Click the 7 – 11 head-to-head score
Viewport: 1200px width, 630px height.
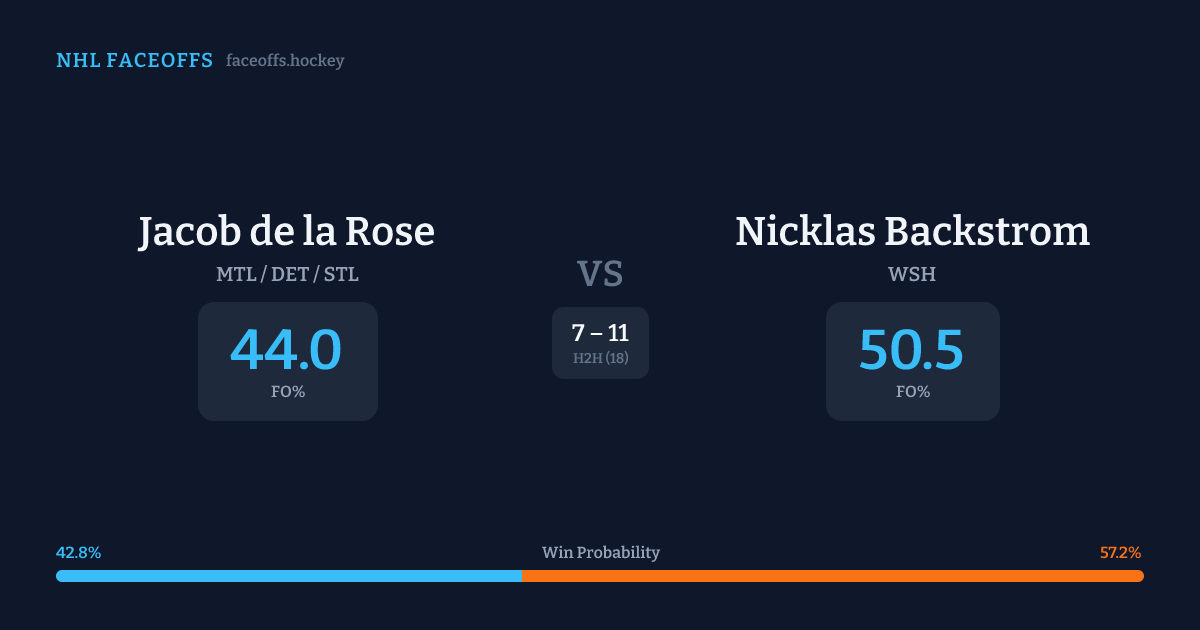point(600,333)
